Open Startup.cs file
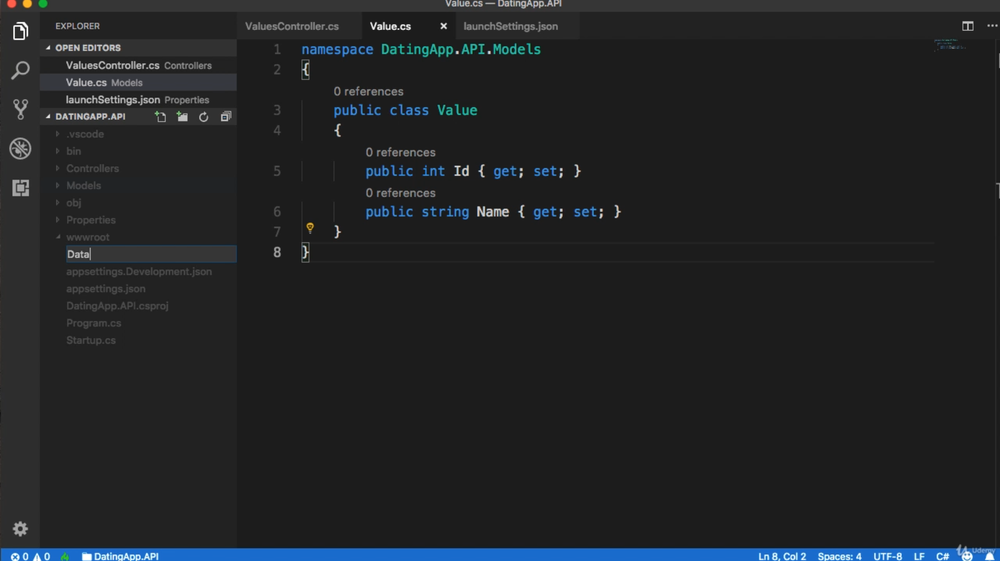The height and width of the screenshot is (561, 1000). 91,340
